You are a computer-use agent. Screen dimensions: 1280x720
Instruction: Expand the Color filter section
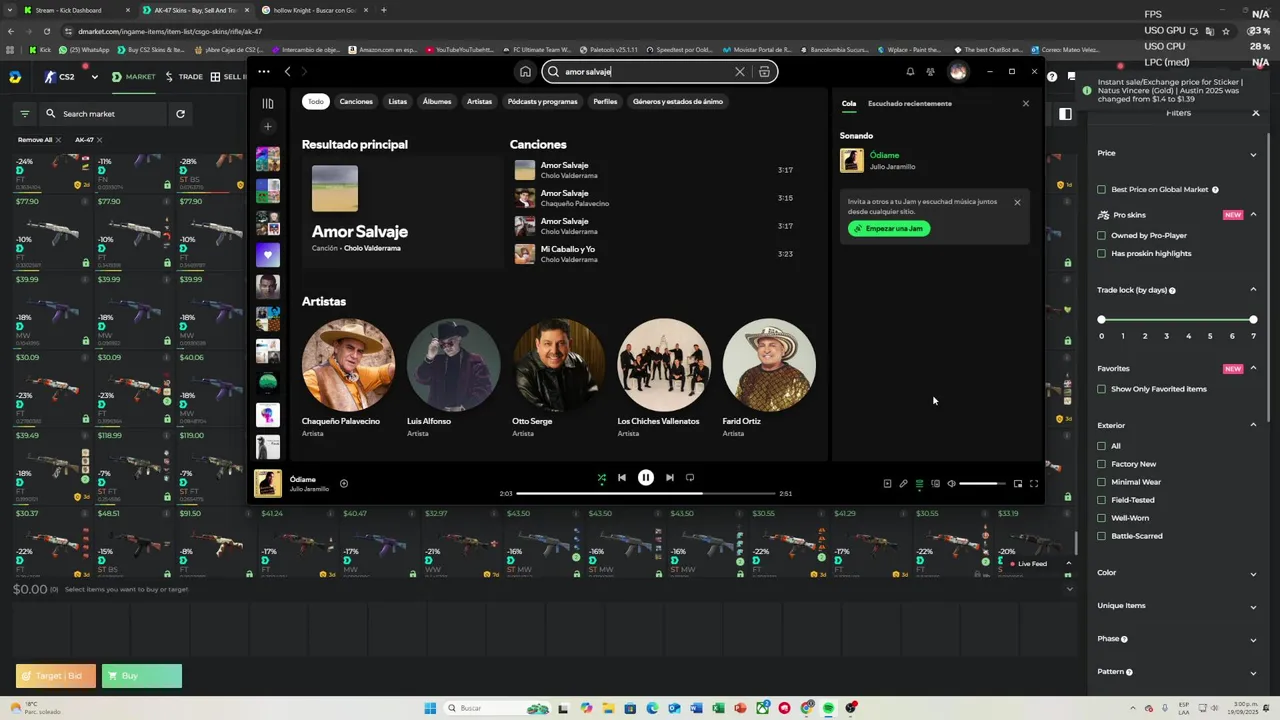1253,574
